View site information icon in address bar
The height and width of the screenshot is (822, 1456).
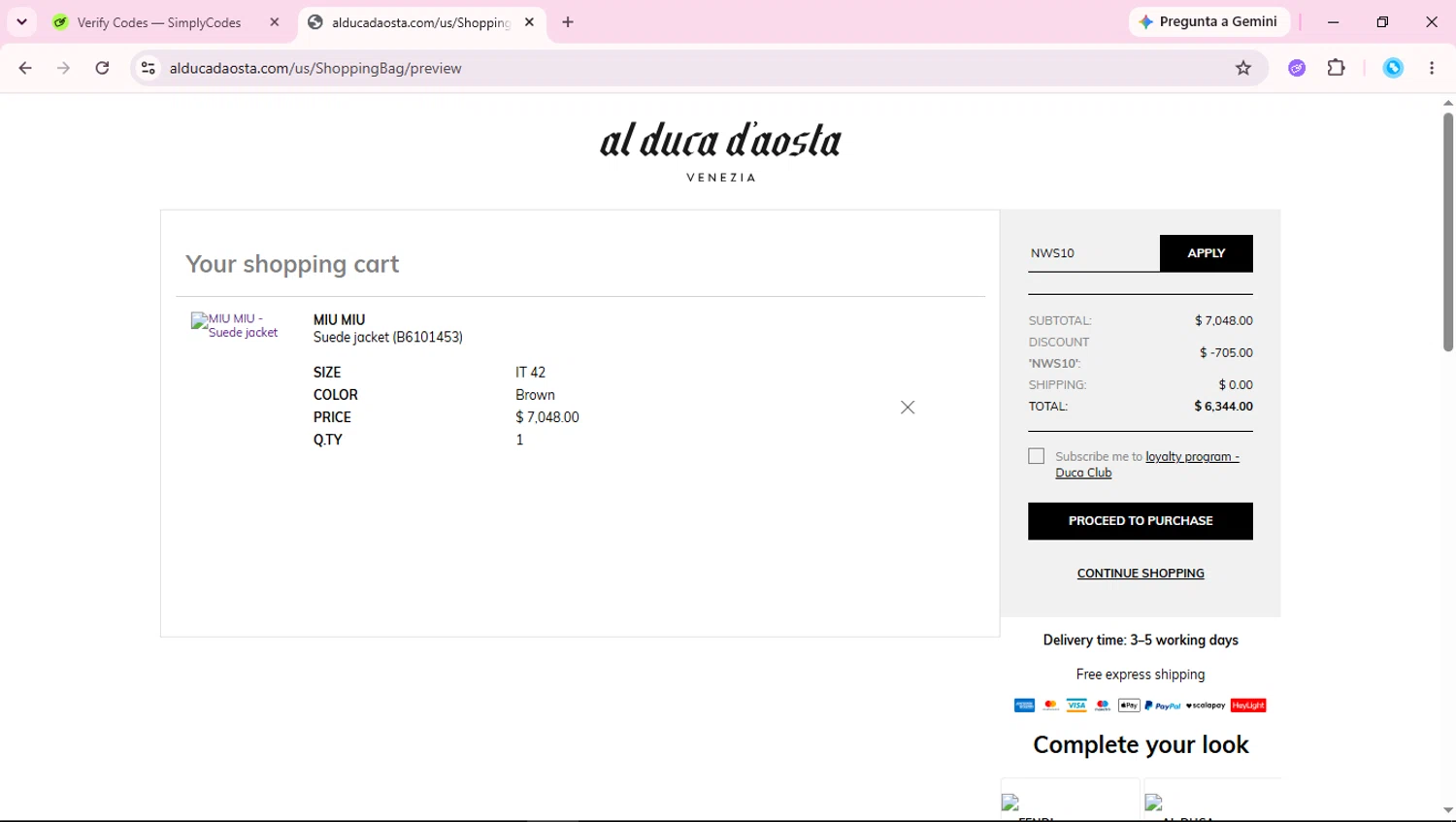coord(149,68)
